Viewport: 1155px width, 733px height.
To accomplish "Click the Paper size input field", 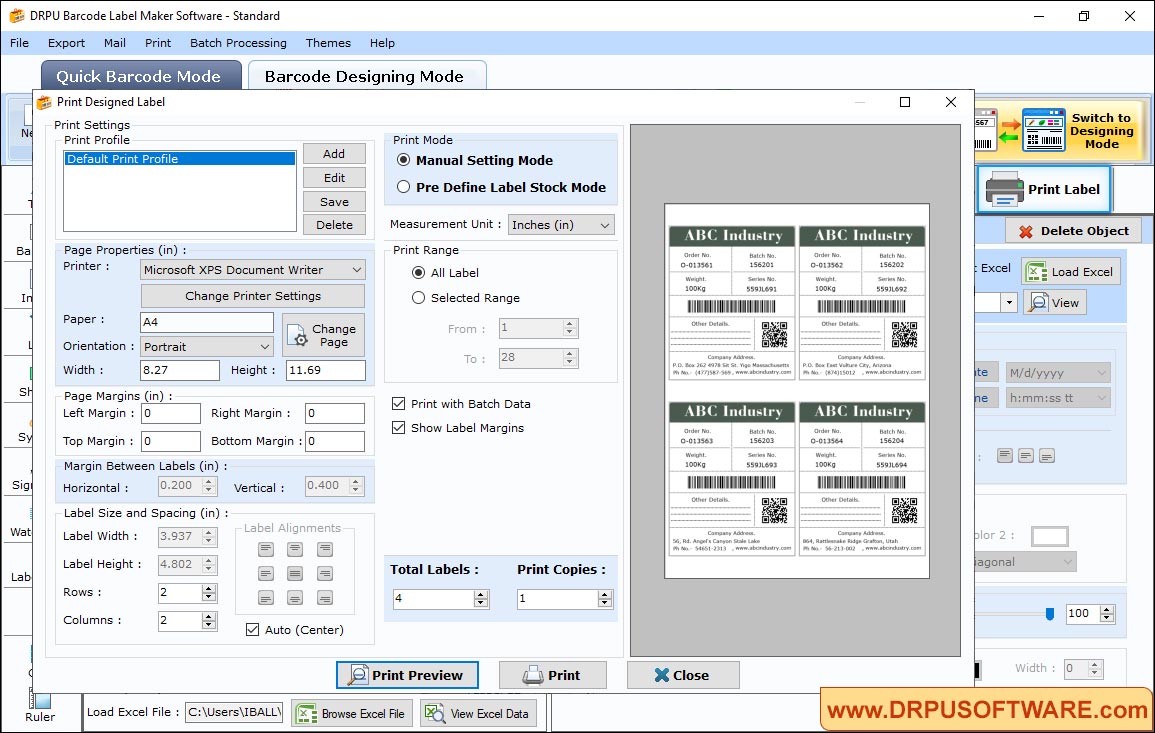I will point(207,322).
